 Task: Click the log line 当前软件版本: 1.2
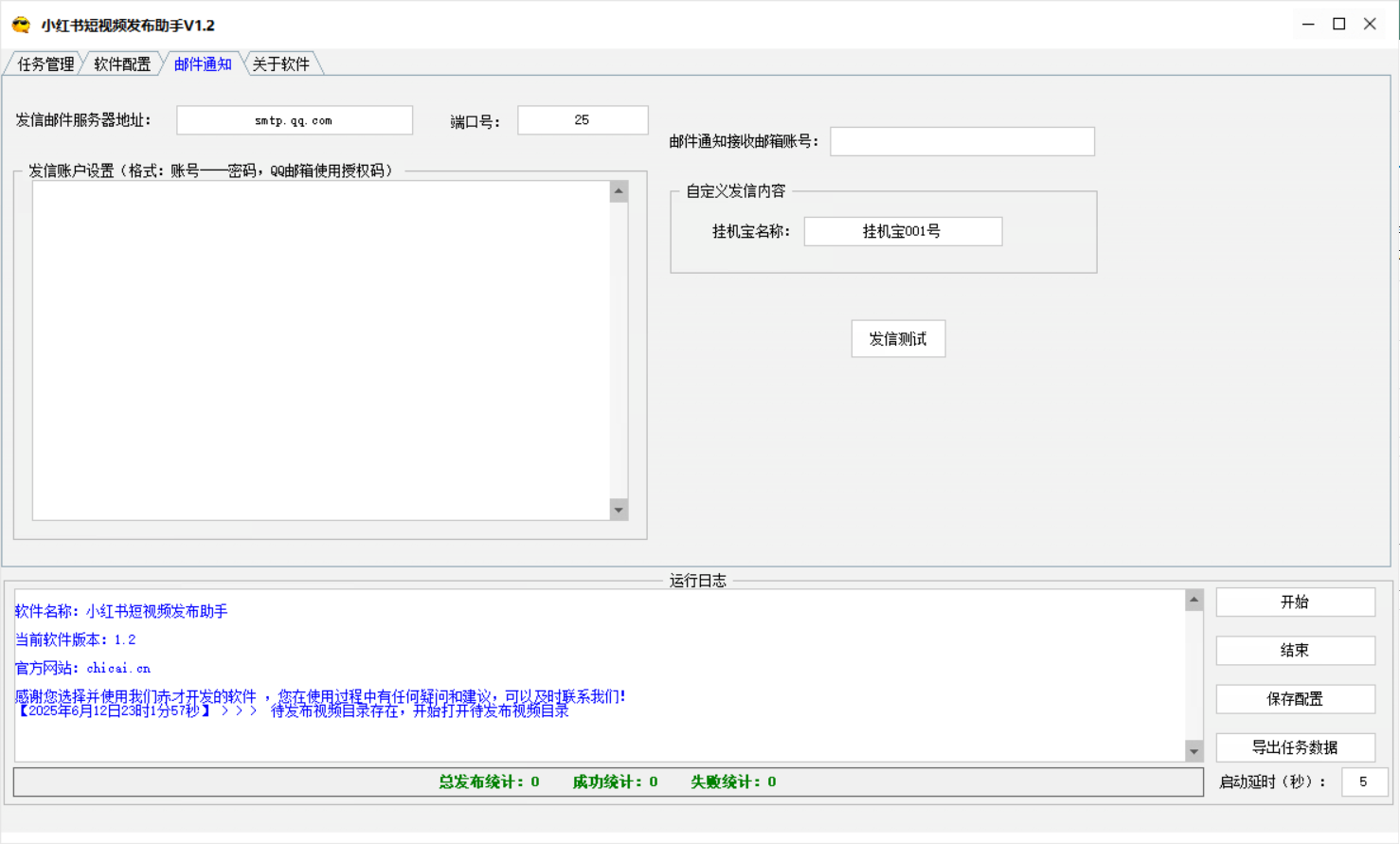tap(75, 640)
